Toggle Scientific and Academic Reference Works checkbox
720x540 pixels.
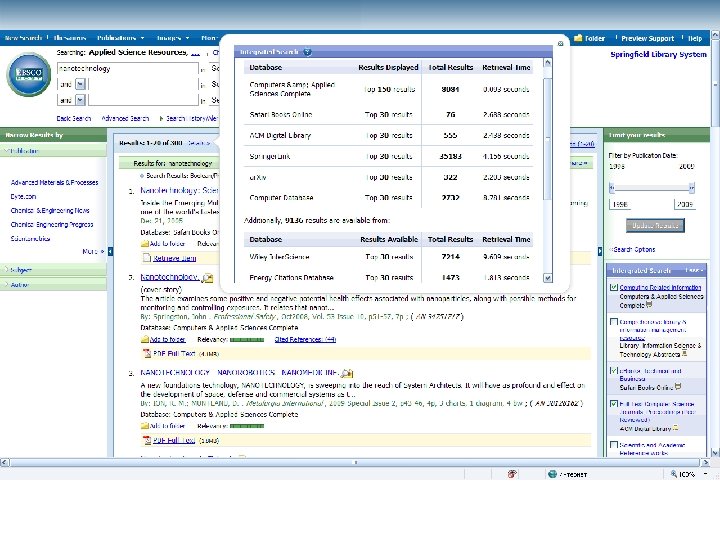click(613, 445)
